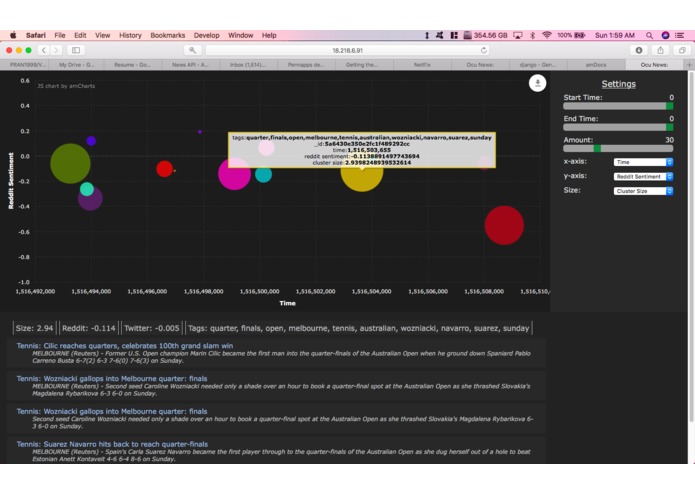Screen dimensions: 695x494
Task: Open the Apple menu
Action: (13, 35)
